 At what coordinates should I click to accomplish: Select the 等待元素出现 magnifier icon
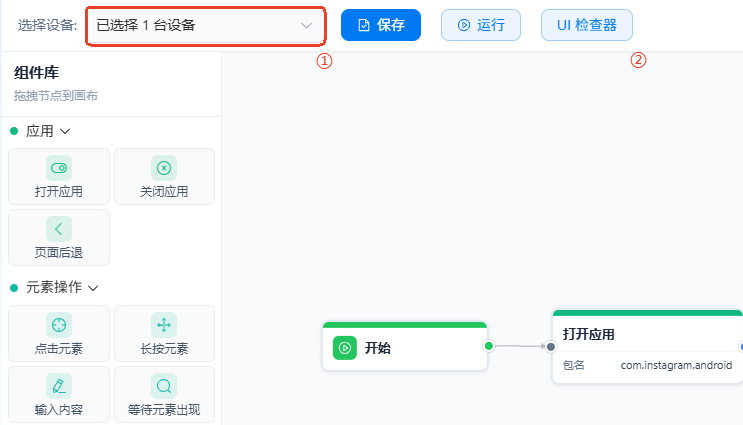[164, 386]
